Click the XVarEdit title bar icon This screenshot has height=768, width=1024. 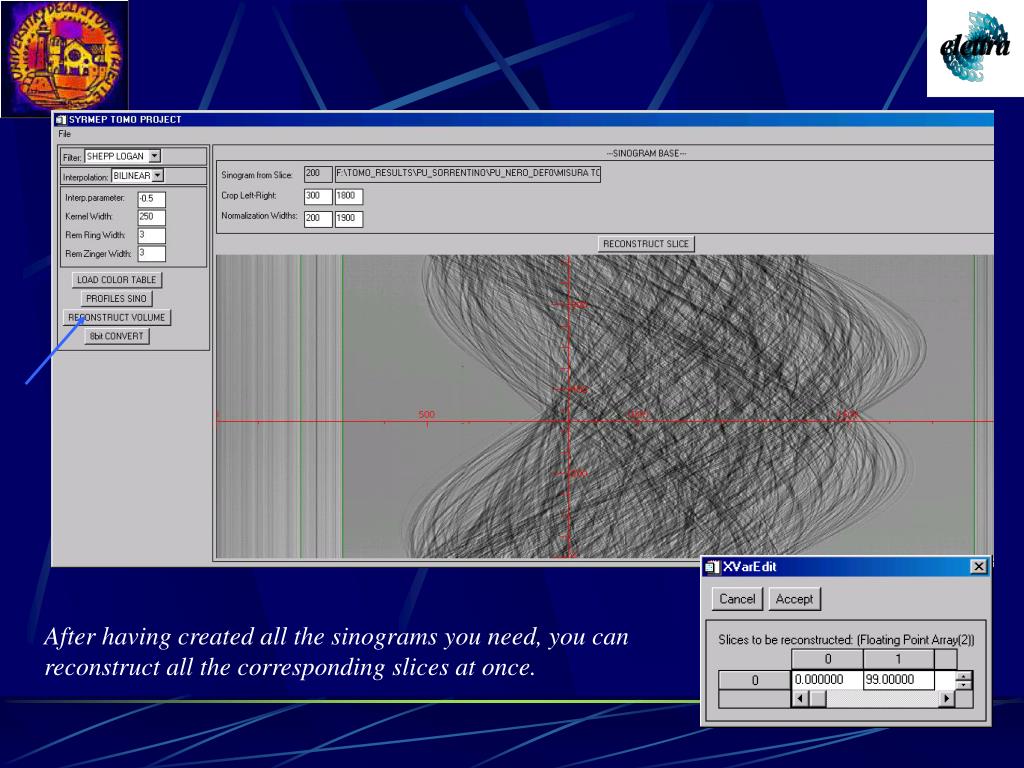coord(712,567)
